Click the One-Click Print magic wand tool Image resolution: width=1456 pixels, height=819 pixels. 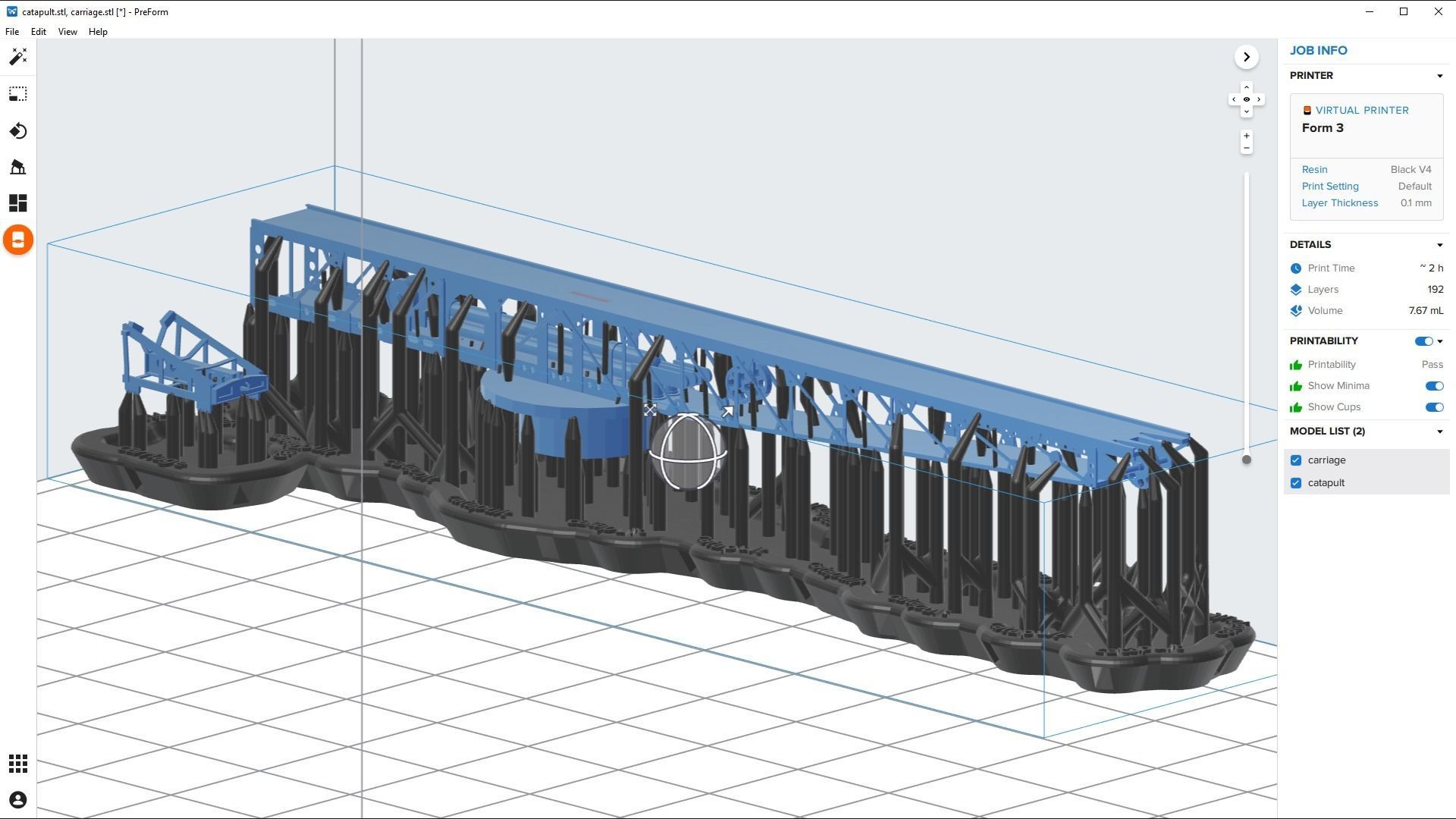click(18, 57)
